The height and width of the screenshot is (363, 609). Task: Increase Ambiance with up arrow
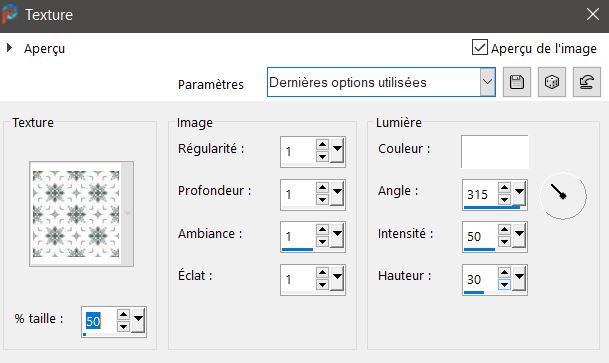click(322, 230)
